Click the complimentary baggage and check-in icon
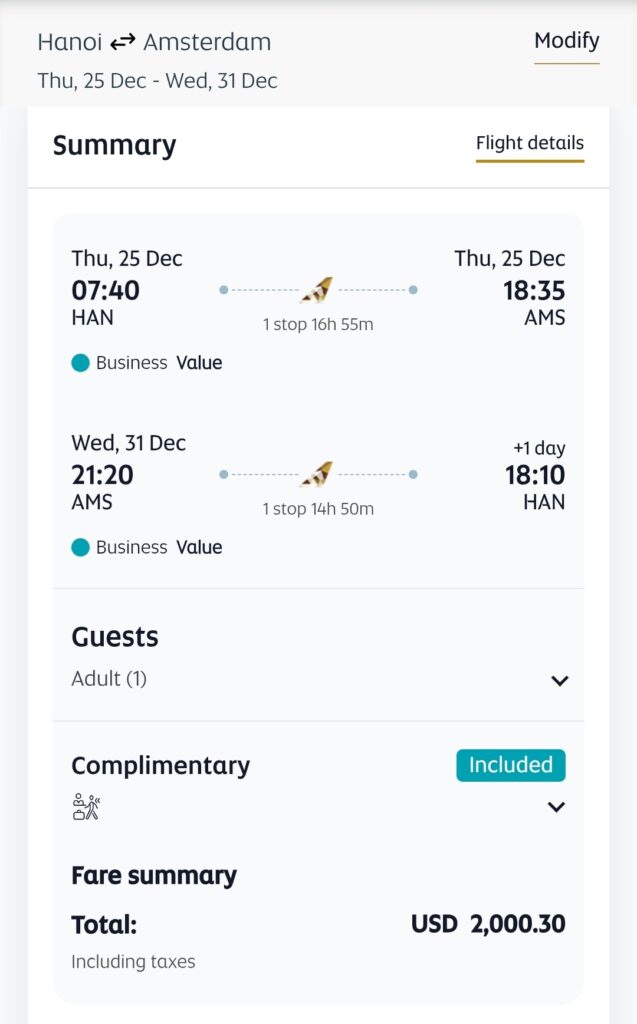This screenshot has width=637, height=1024. [87, 806]
